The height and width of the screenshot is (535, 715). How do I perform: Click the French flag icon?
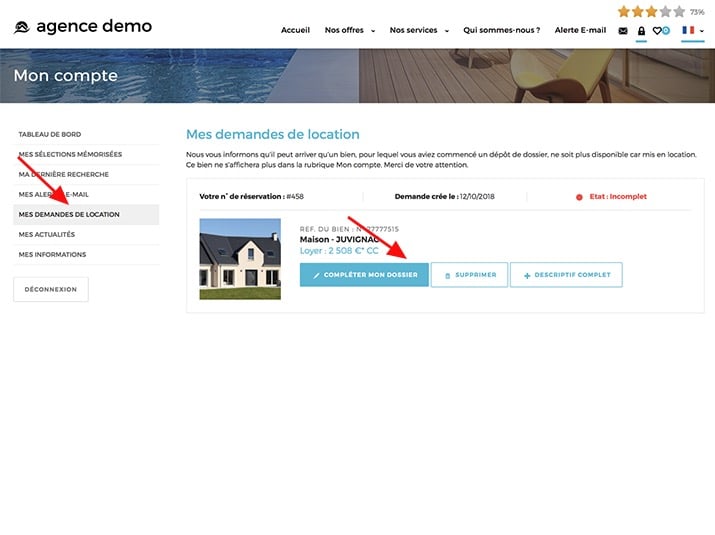tap(688, 31)
